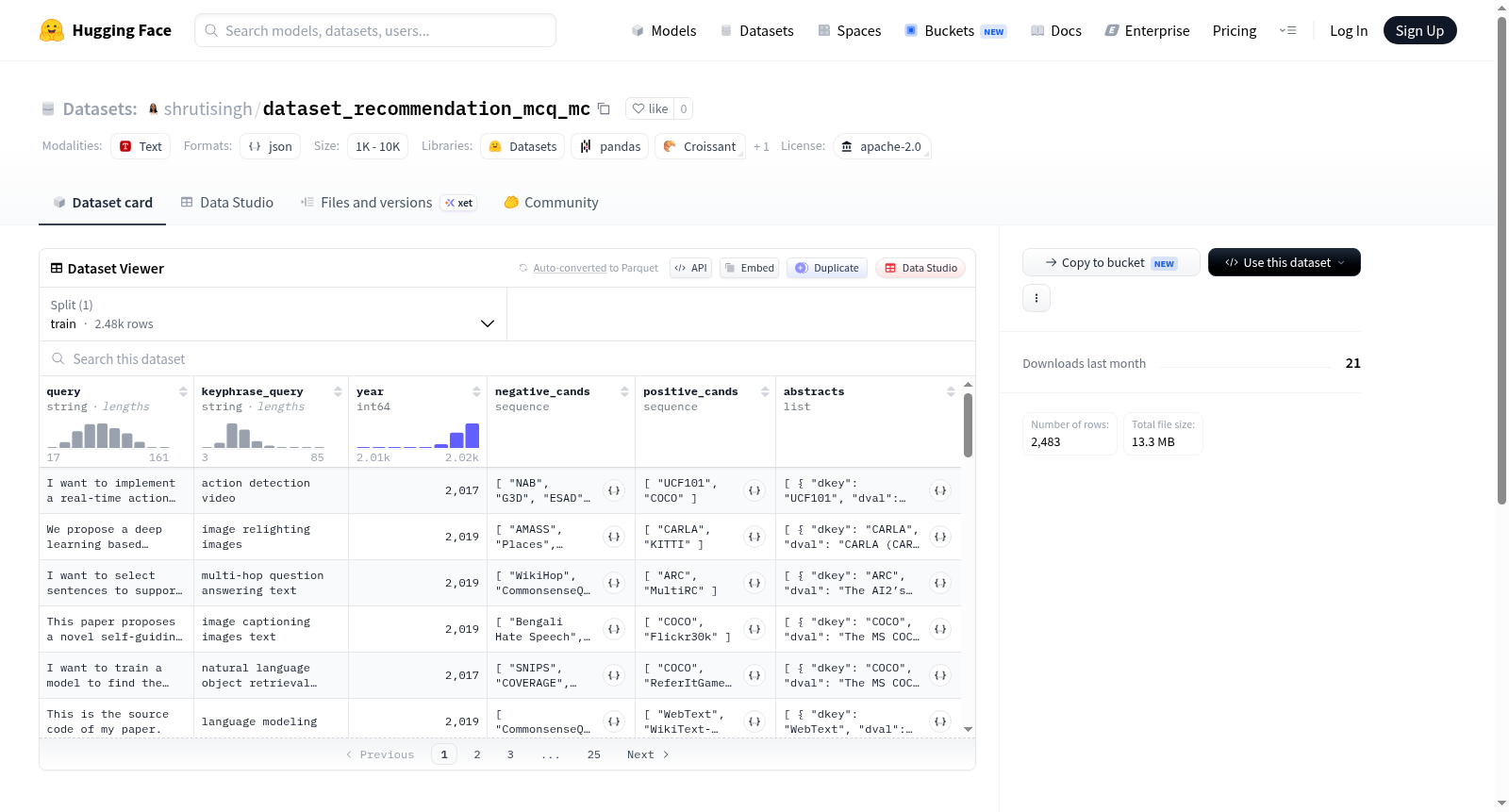The width and height of the screenshot is (1509, 812).
Task: Click the Sign Up button
Action: tap(1419, 30)
